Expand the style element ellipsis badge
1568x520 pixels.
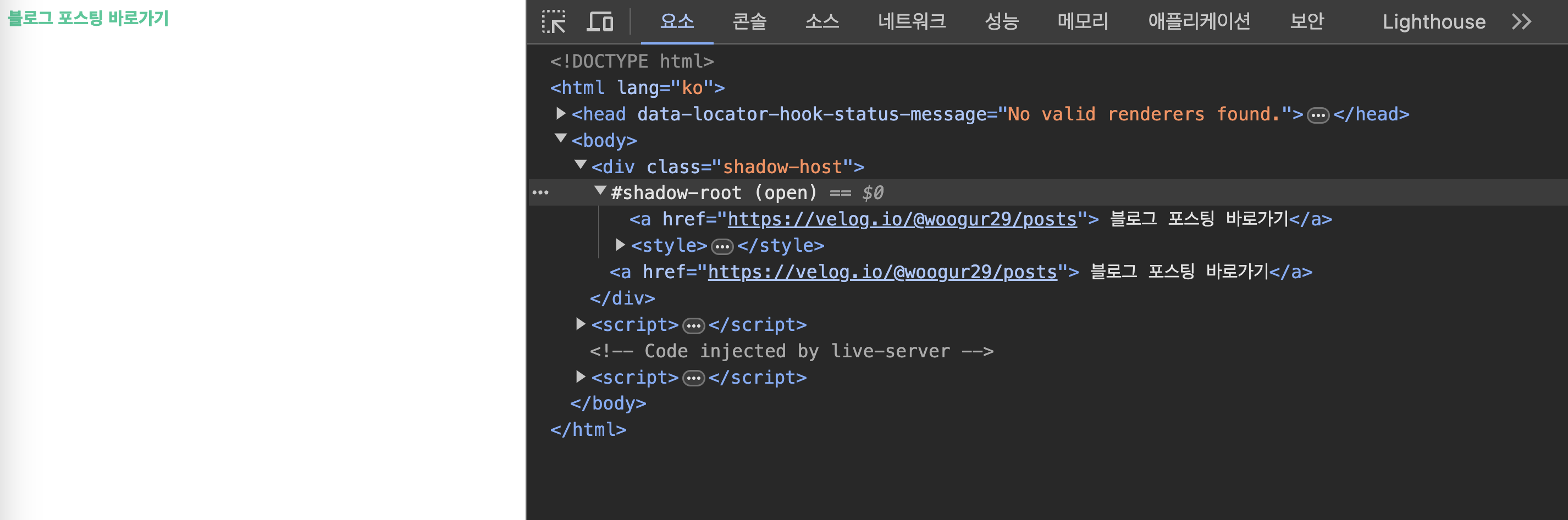(x=722, y=247)
